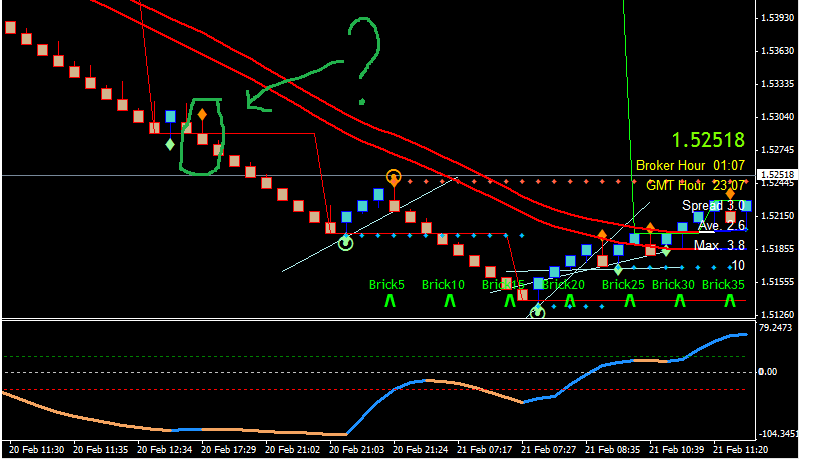Select the Brick20 label

pos(563,285)
